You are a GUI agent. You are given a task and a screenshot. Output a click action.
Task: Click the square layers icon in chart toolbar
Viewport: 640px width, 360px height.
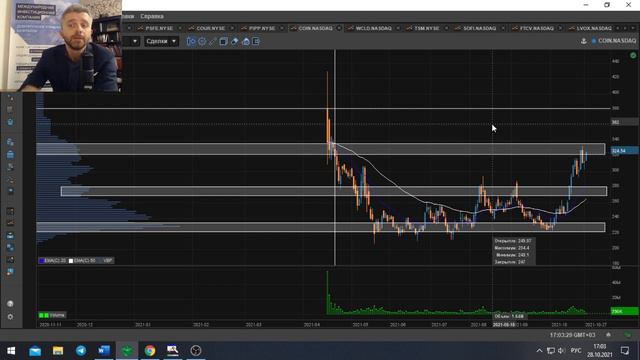click(223, 41)
